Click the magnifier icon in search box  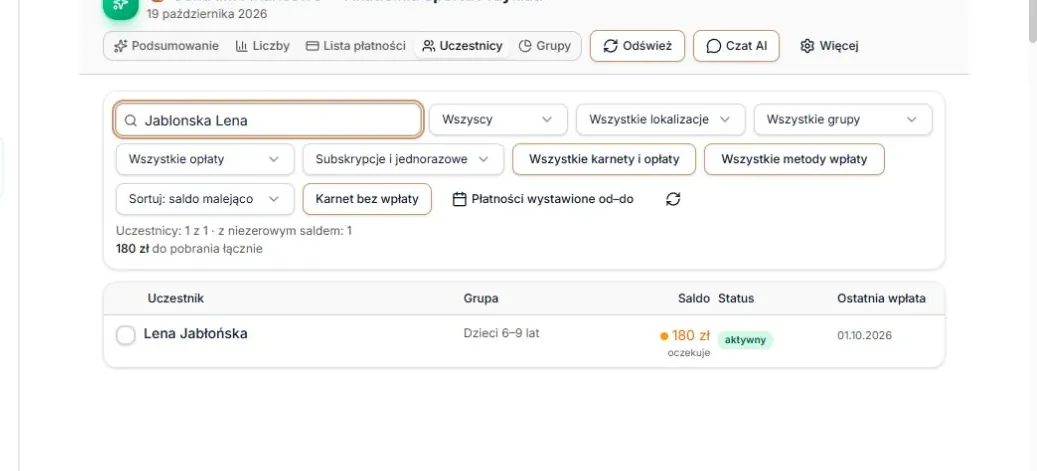point(131,120)
